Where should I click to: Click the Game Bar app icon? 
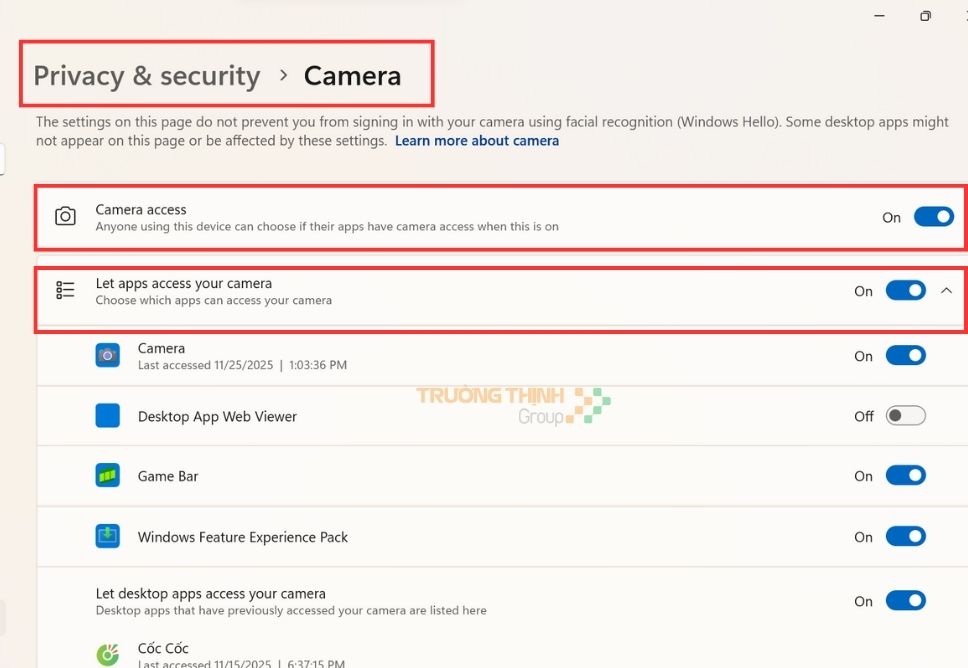pos(107,476)
